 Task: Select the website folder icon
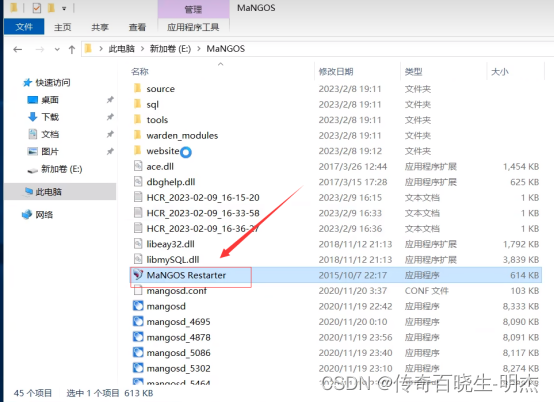[138, 150]
